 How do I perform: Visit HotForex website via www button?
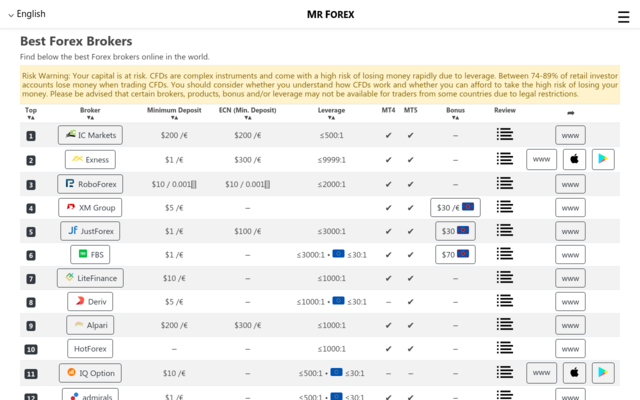tap(570, 349)
